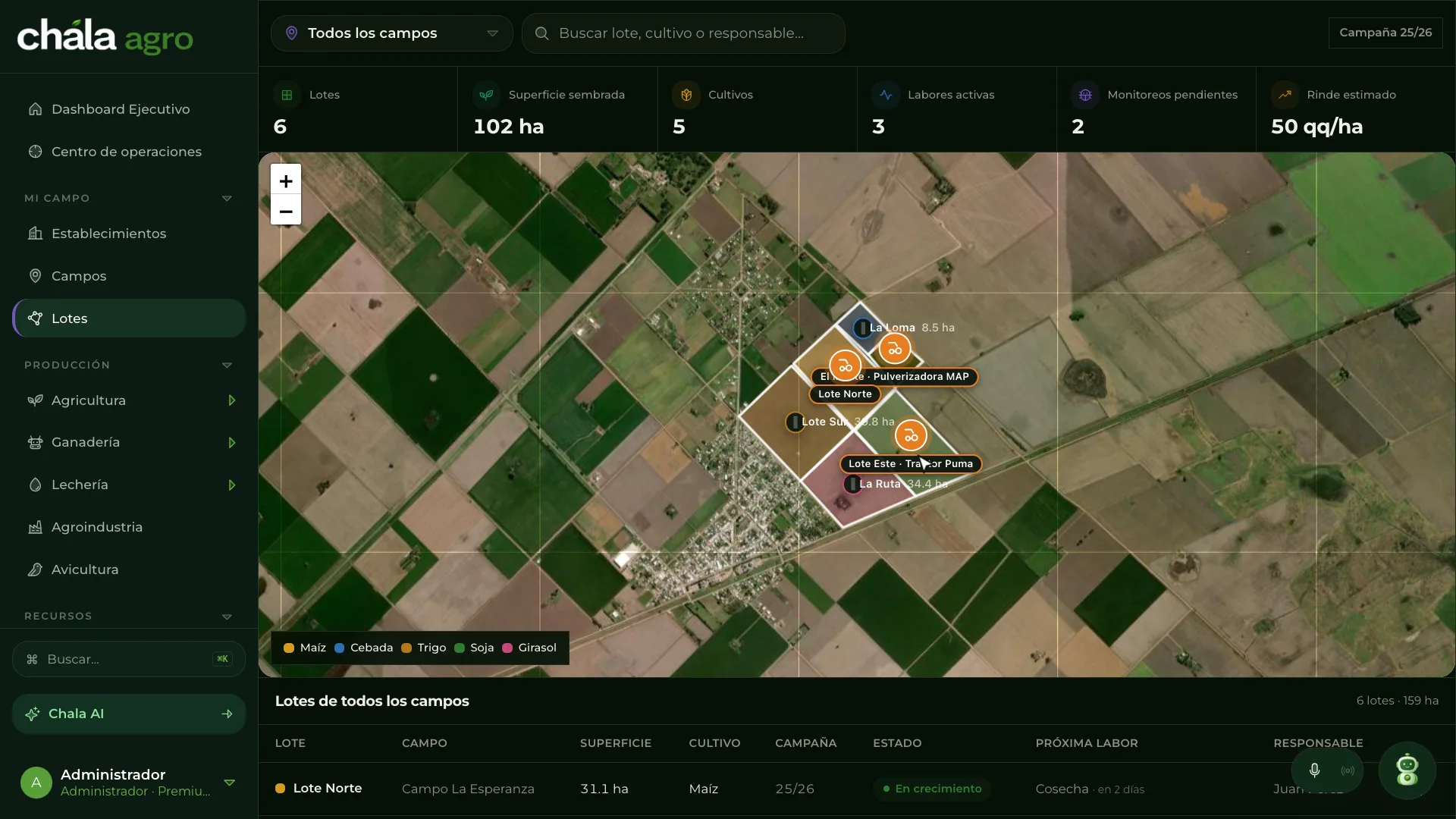The image size is (1456, 819).
Task: Expand the Ganadería submenu arrow
Action: [x=231, y=443]
